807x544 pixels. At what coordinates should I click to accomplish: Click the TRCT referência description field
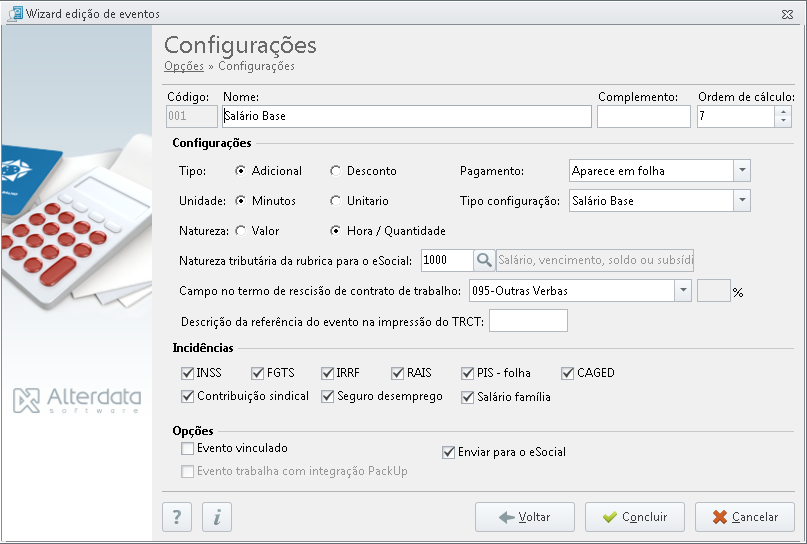(x=528, y=321)
